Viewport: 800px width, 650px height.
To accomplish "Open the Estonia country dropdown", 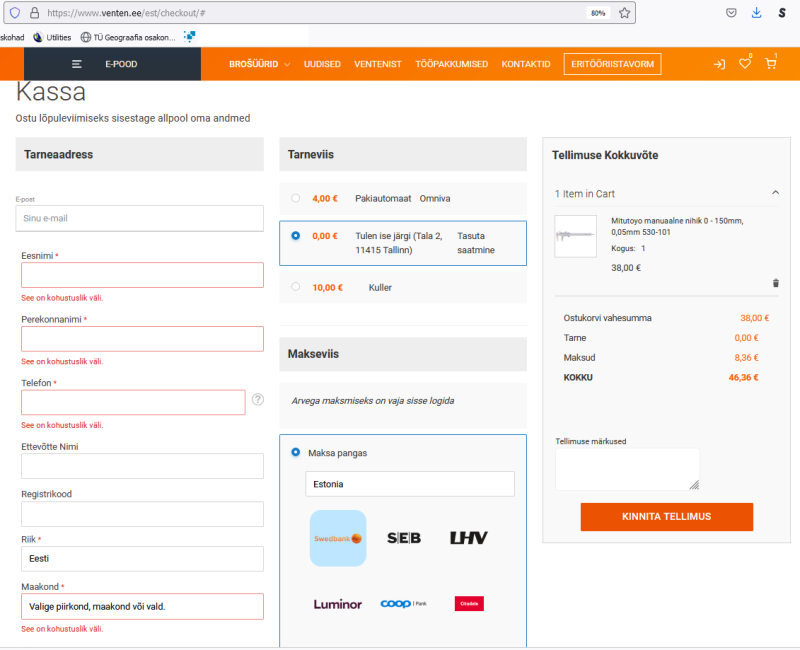I will pyautogui.click(x=410, y=484).
